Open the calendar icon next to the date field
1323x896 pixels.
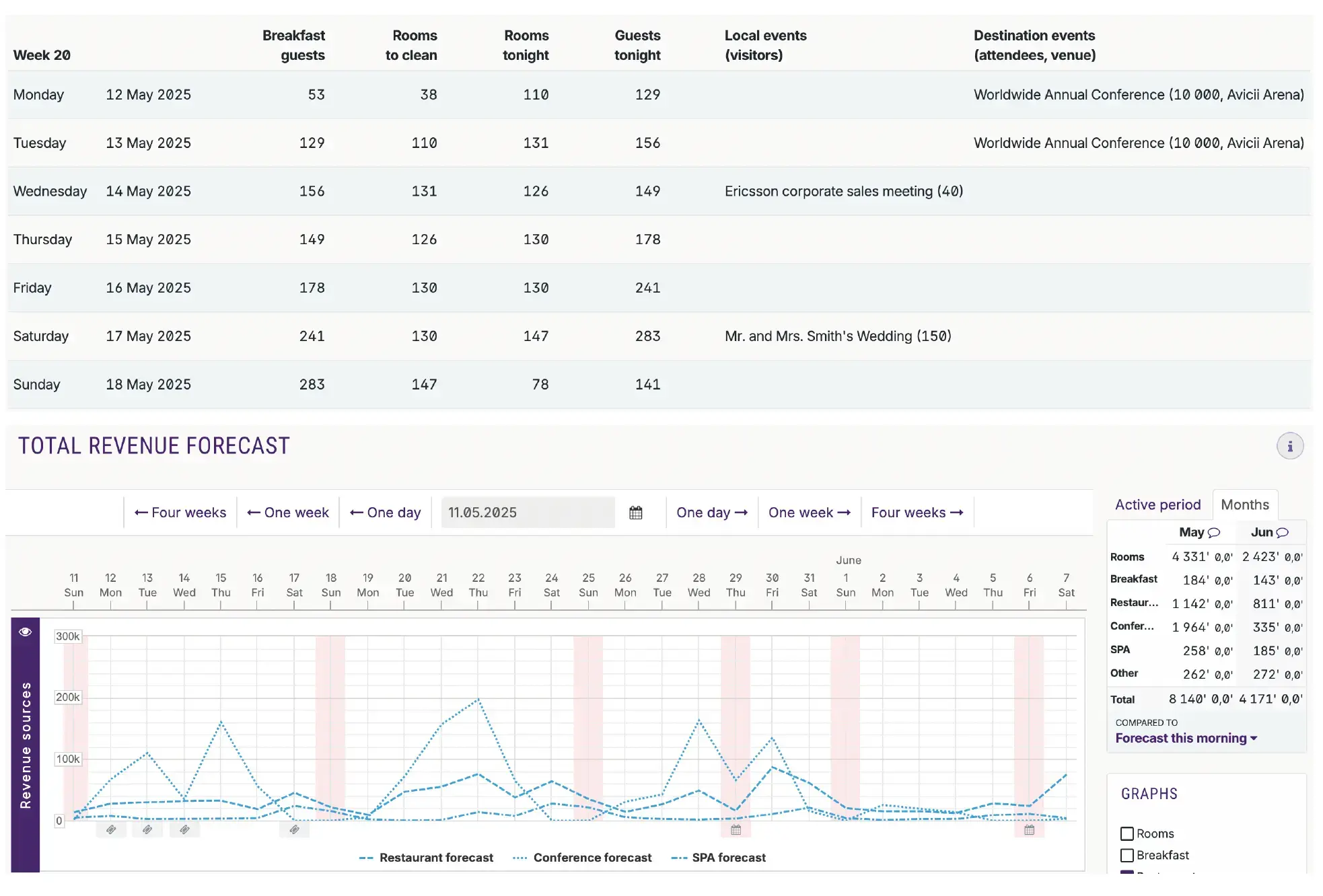point(635,512)
